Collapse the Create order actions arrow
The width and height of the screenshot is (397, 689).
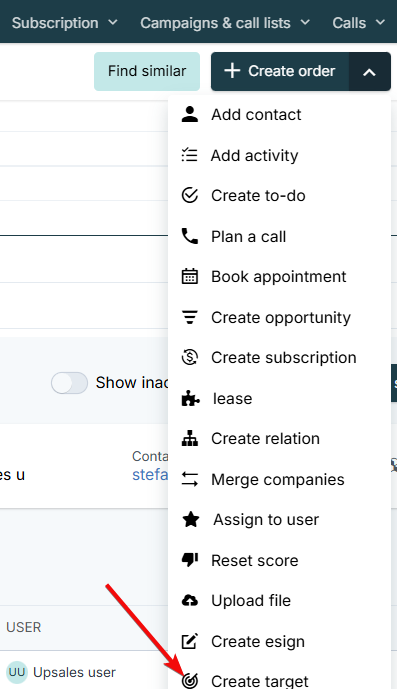tap(370, 72)
